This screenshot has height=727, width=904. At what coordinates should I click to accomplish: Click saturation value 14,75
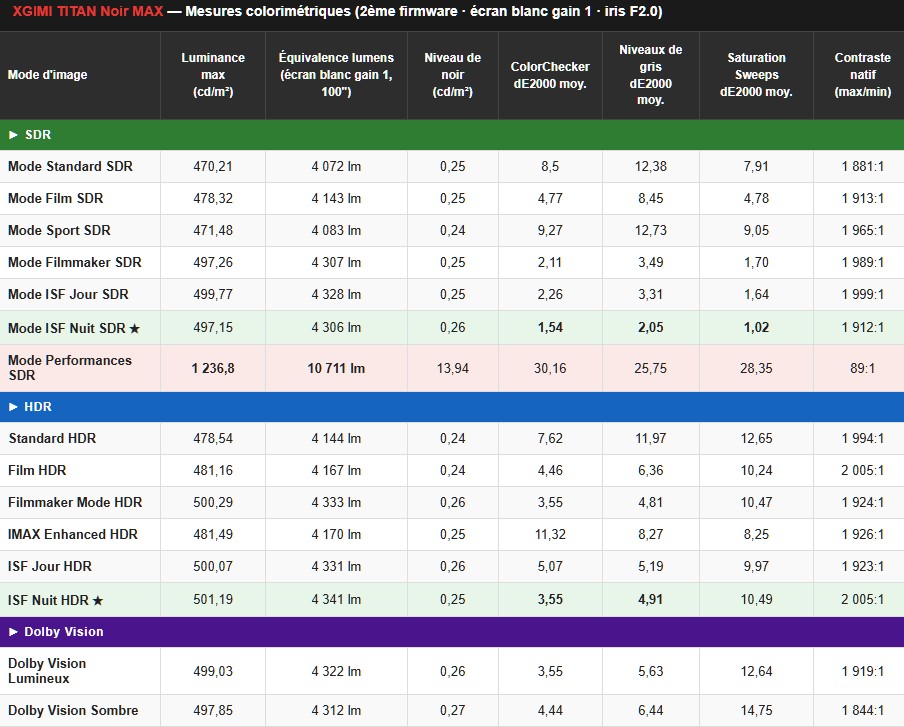(x=756, y=711)
